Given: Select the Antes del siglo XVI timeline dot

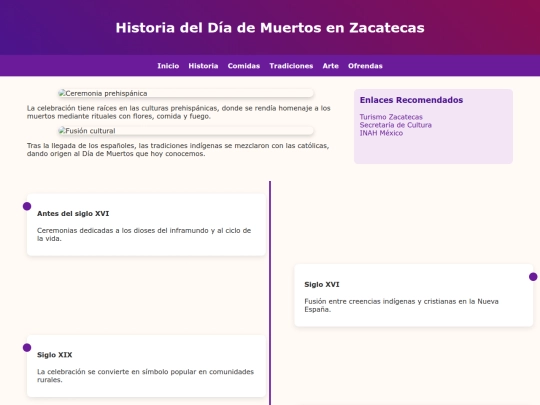Looking at the screenshot, I should click(x=27, y=206).
